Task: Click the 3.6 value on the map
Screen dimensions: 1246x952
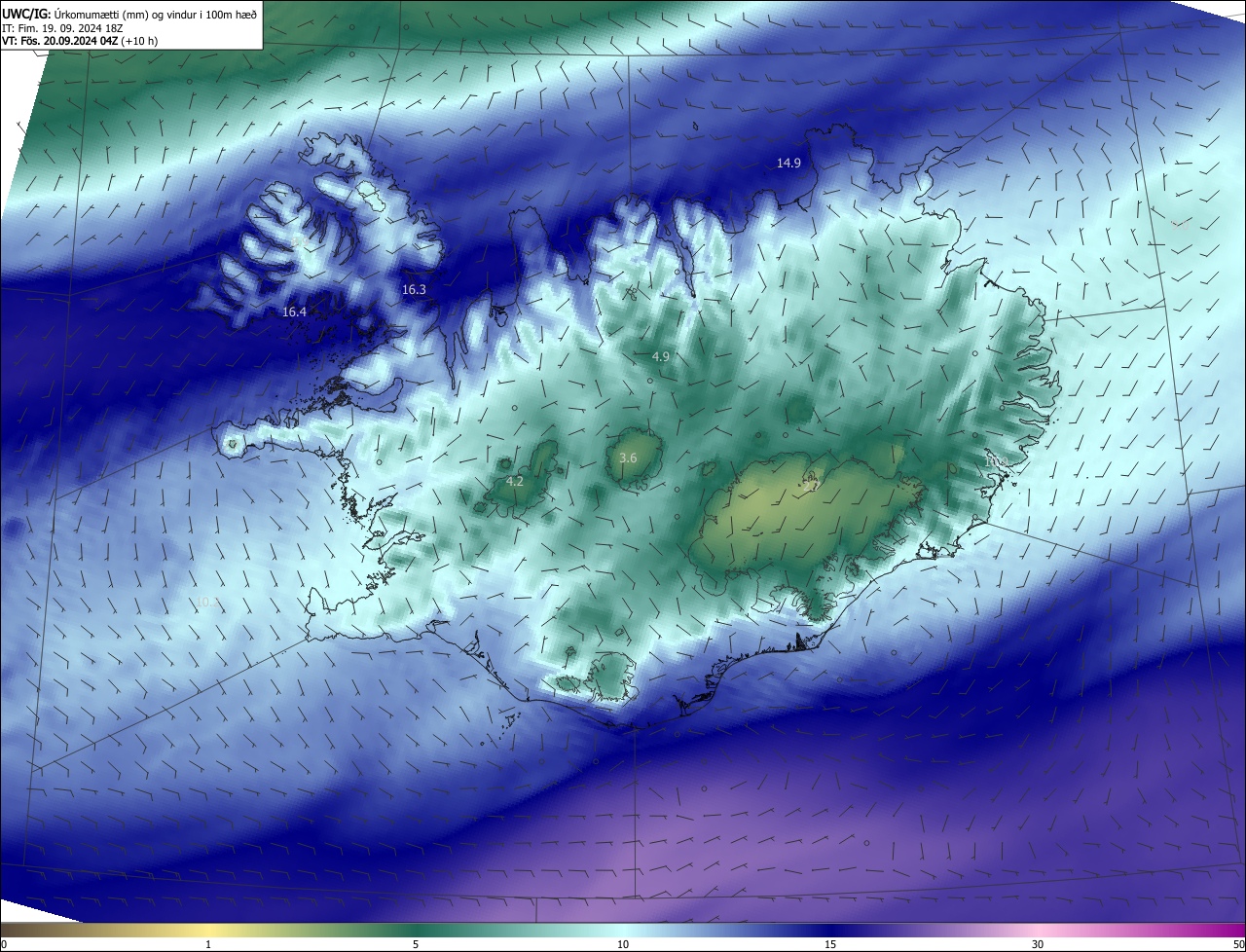Action: (x=628, y=458)
